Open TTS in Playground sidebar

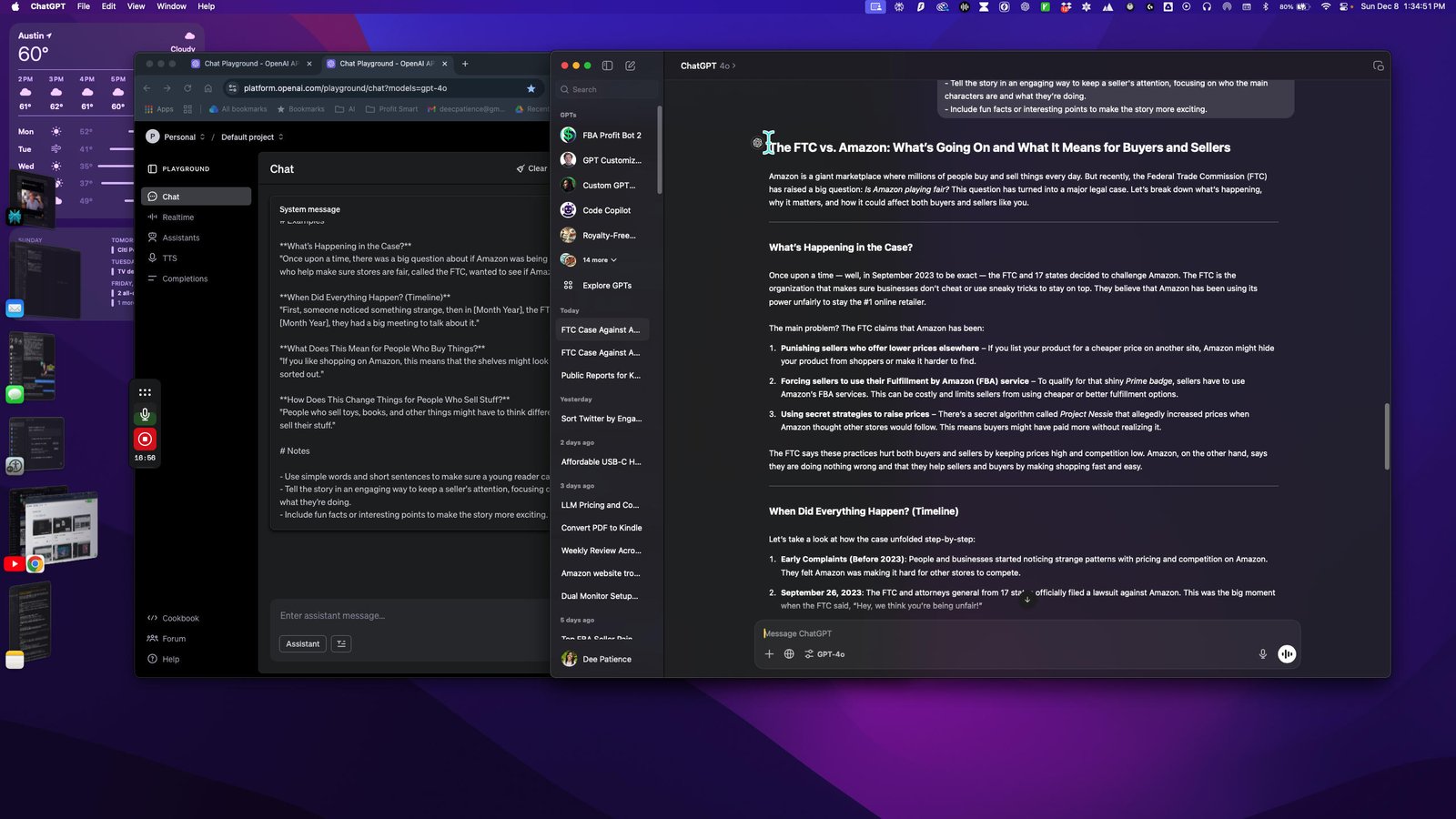[x=197, y=258]
